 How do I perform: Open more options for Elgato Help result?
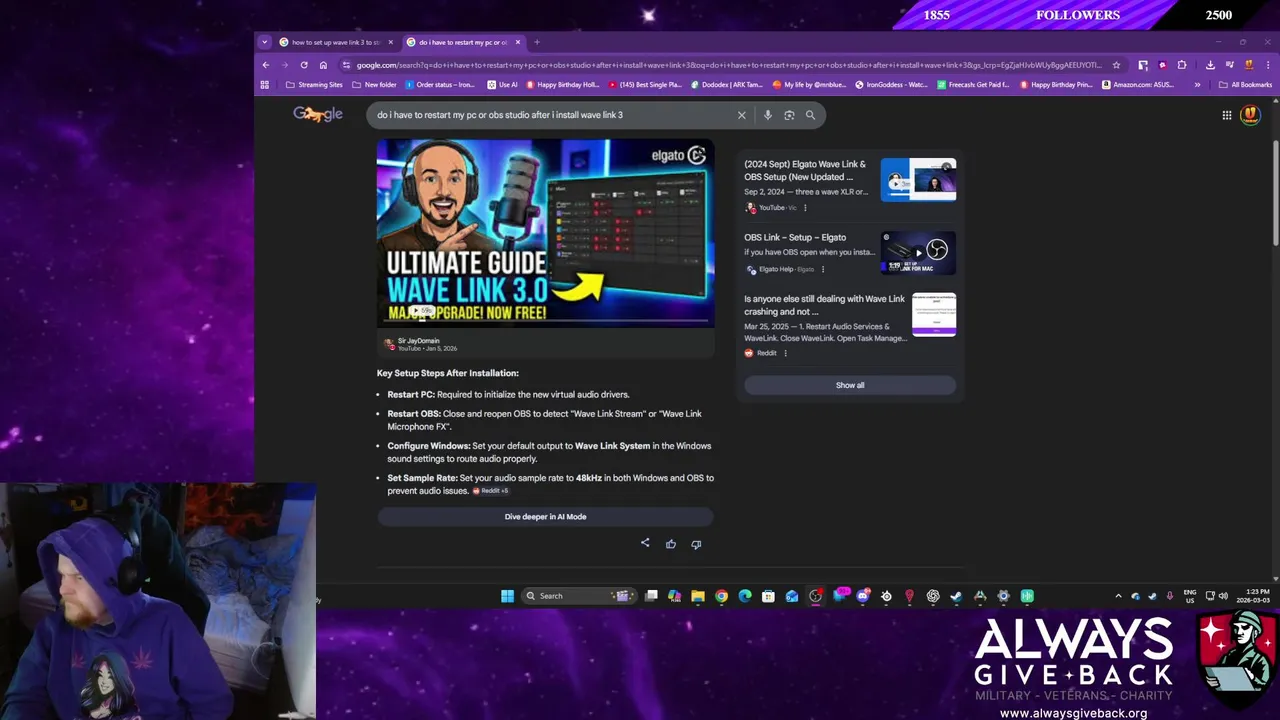[x=823, y=269]
